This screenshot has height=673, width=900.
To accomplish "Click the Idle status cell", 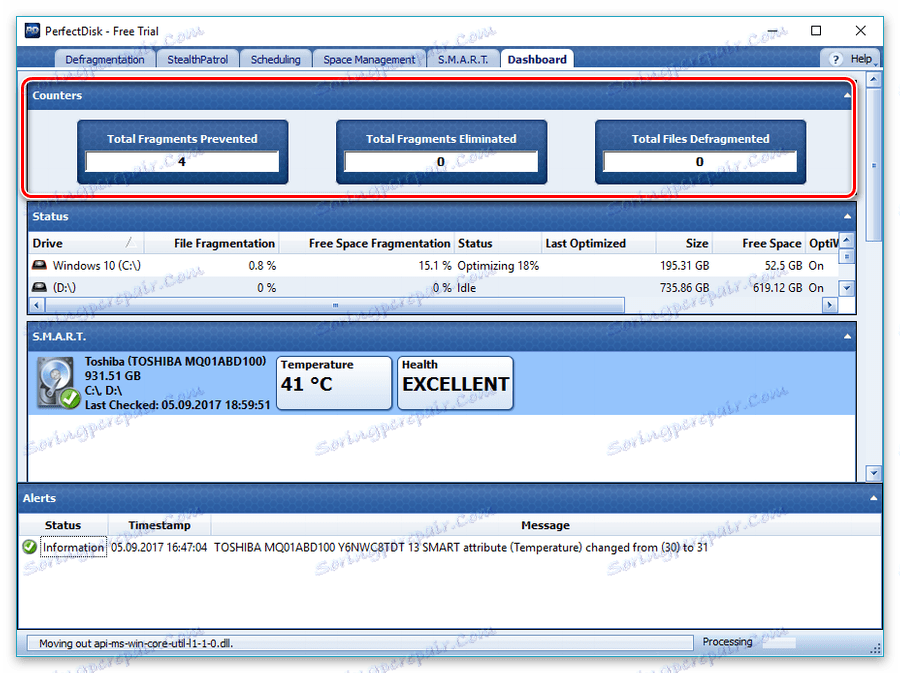I will (x=466, y=288).
